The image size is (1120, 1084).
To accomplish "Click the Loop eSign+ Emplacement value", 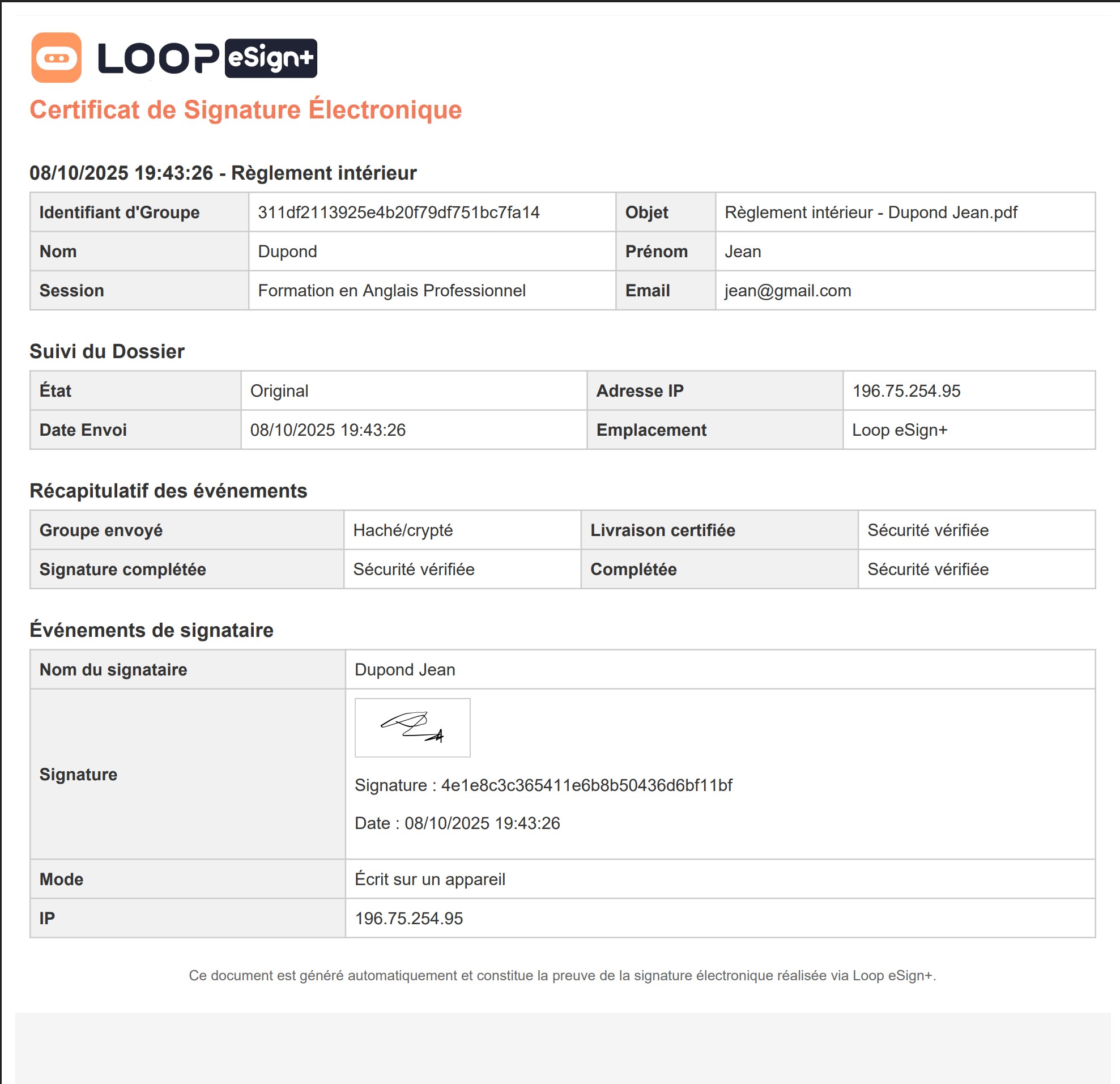I will (900, 430).
